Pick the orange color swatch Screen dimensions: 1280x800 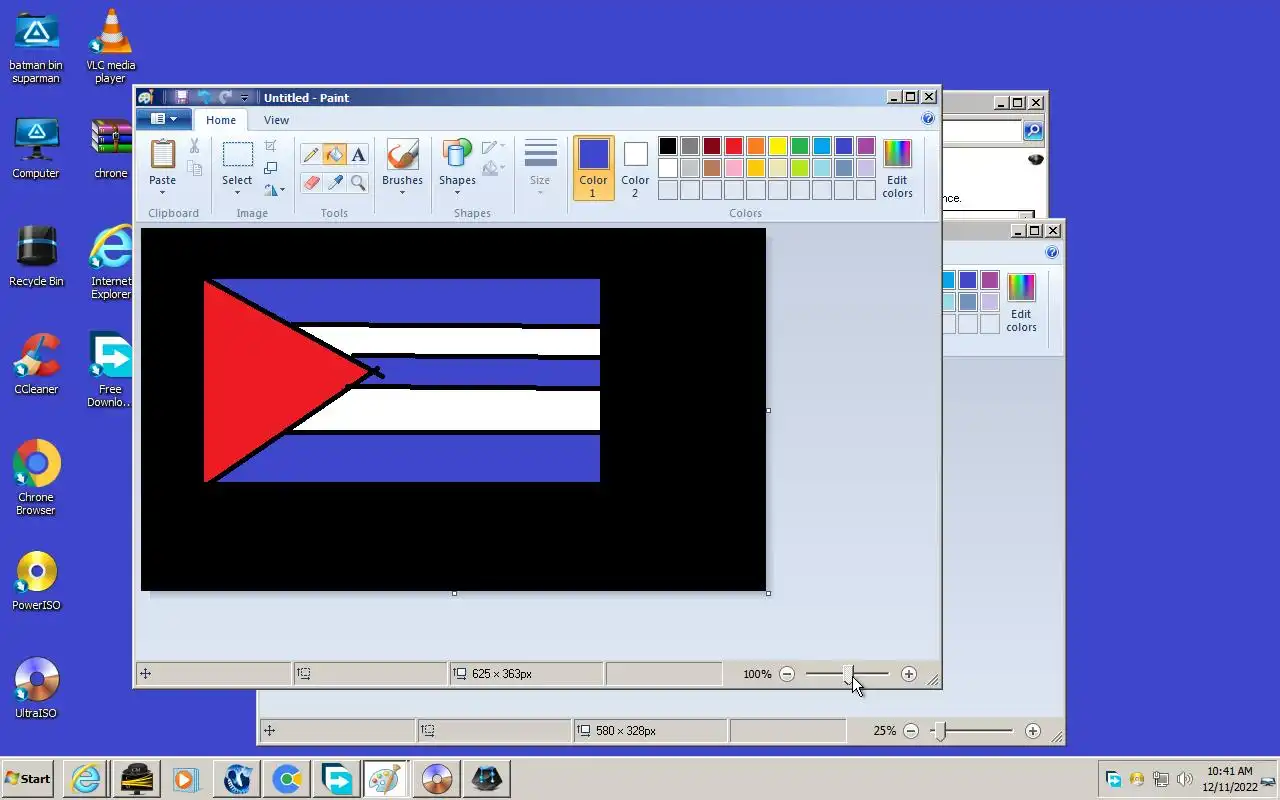click(x=756, y=146)
